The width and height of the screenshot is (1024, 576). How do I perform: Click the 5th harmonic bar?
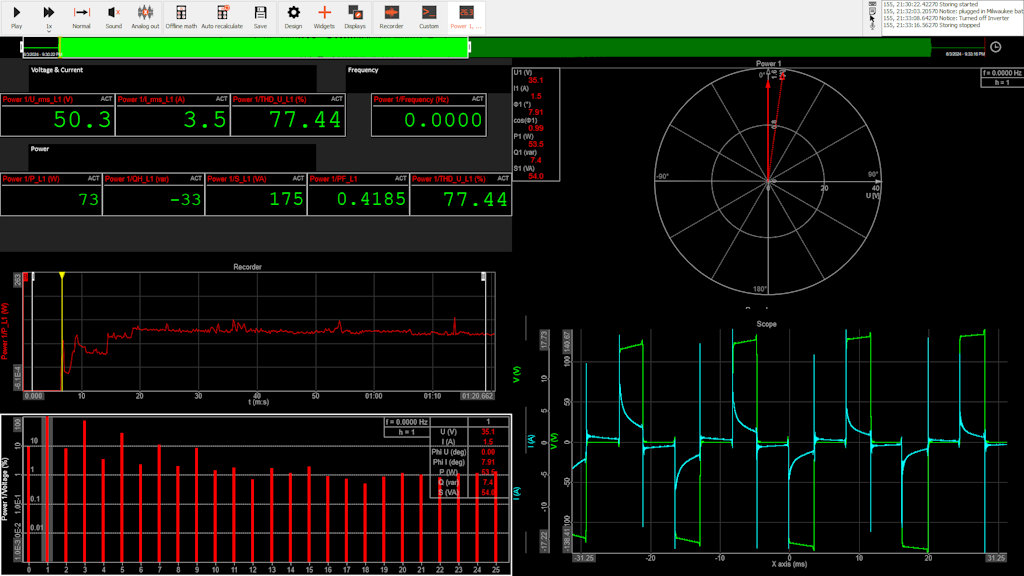click(x=122, y=497)
